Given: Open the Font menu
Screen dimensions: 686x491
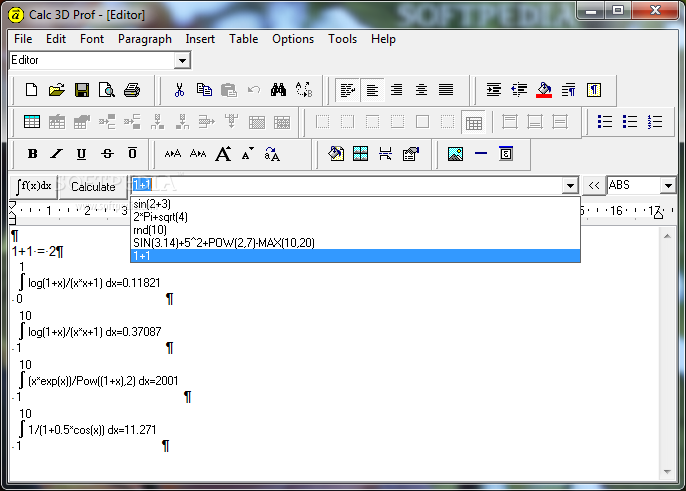Looking at the screenshot, I should 92,39.
